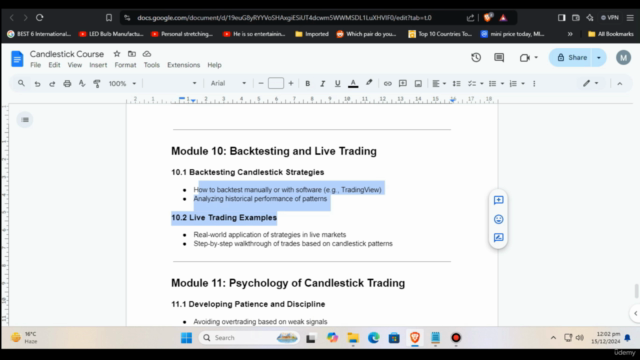640x360 pixels.
Task: Increase the font size
Action: [291, 84]
